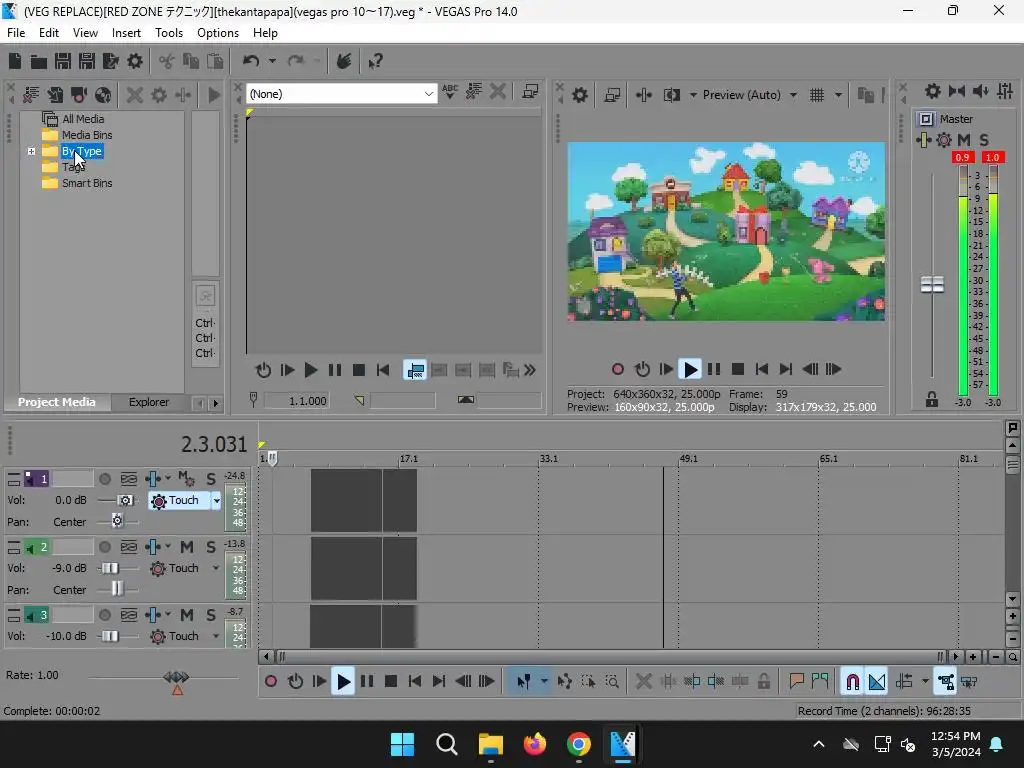The image size is (1024, 768).
Task: Click the timeline time display 2.3.031
Action: (x=214, y=444)
